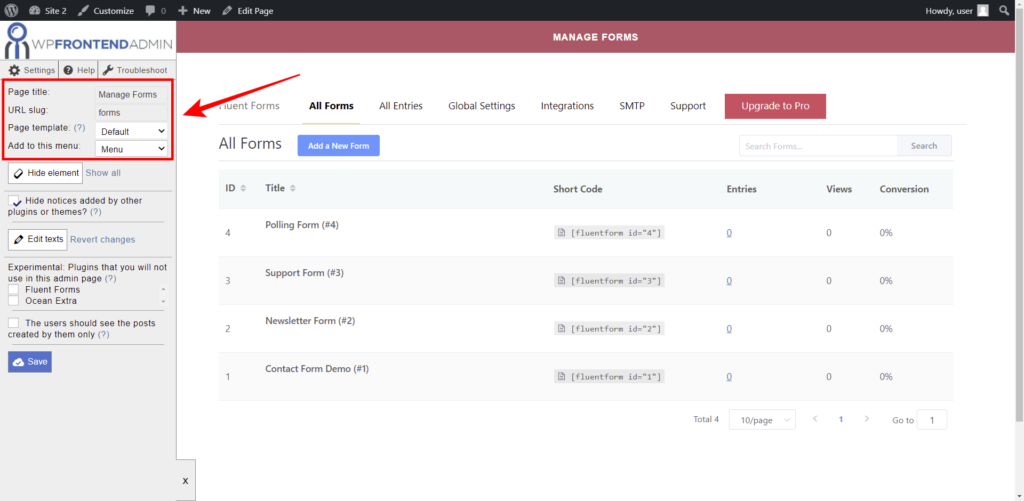This screenshot has height=501, width=1024.
Task: Click Edit Page in admin bar
Action: coord(248,10)
